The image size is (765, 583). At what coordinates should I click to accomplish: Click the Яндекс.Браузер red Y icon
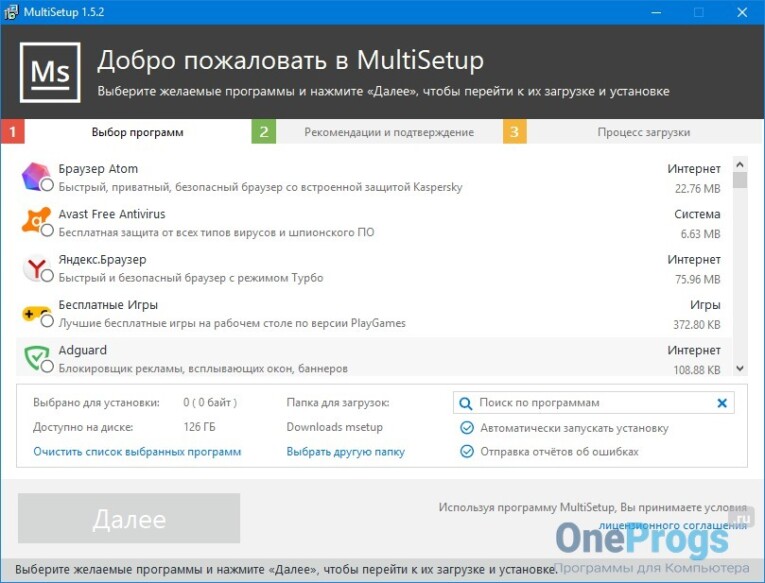[x=36, y=267]
